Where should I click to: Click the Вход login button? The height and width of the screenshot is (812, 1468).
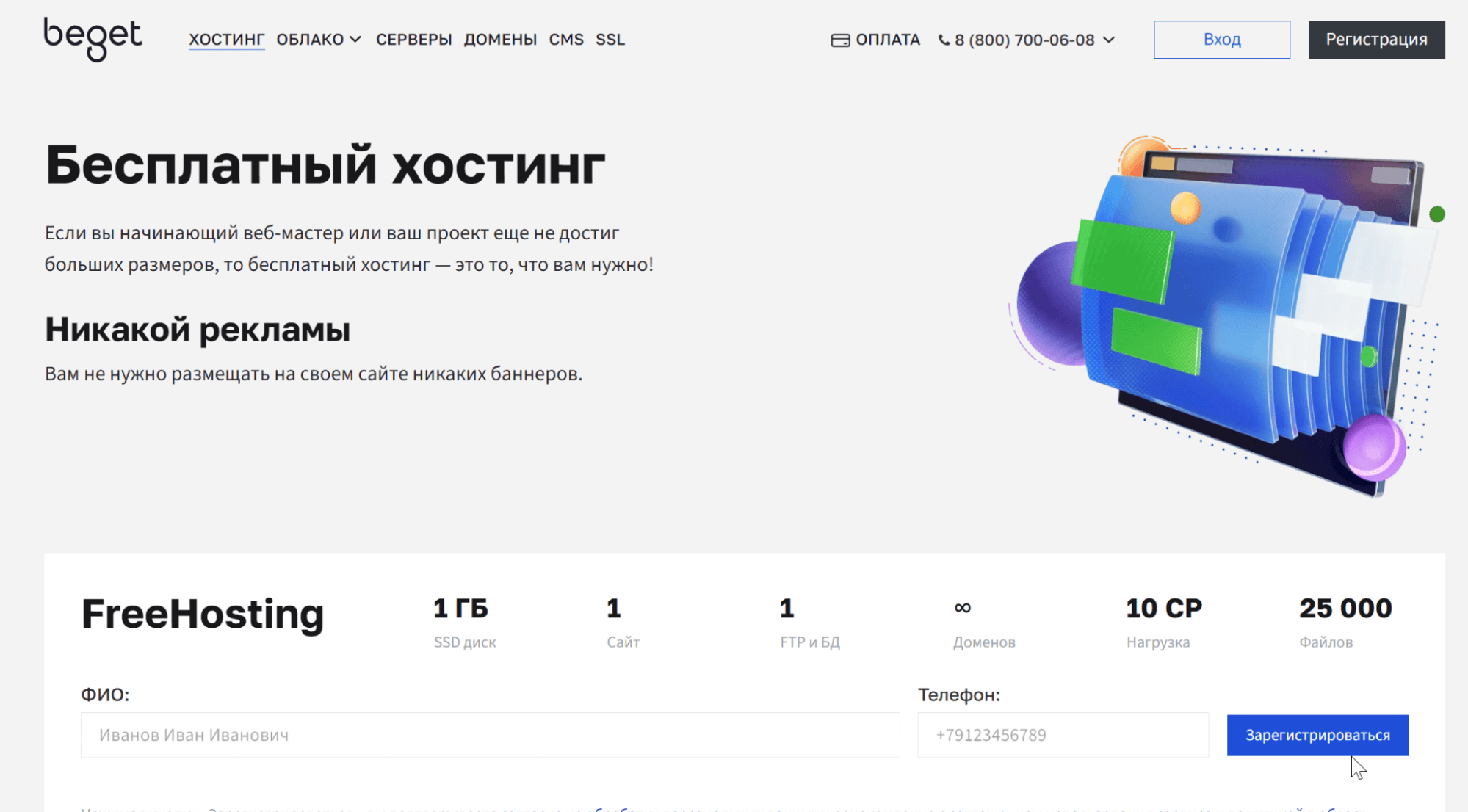1222,40
